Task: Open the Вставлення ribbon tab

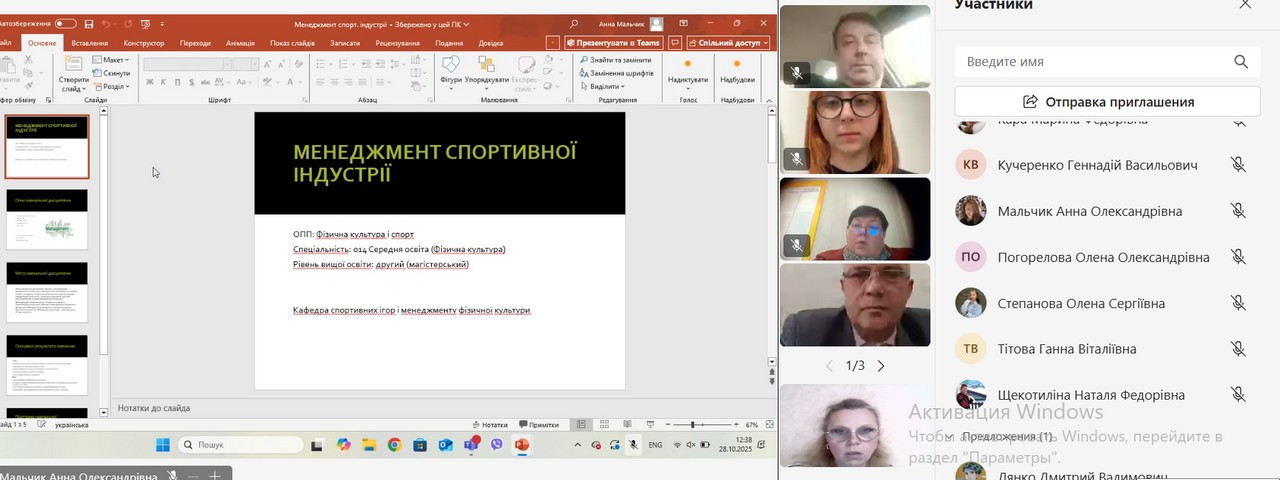Action: (x=90, y=43)
